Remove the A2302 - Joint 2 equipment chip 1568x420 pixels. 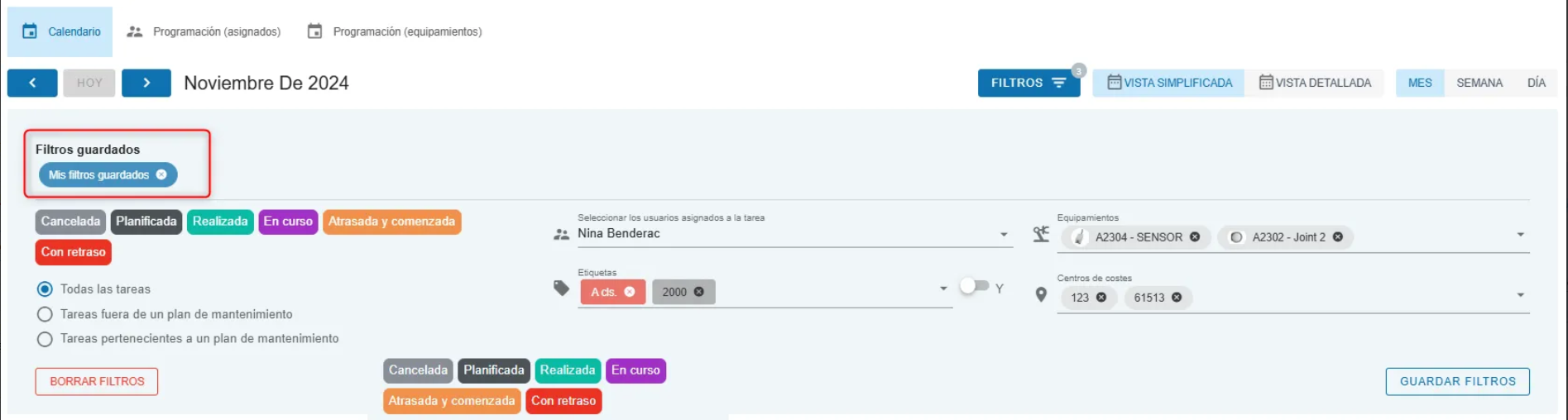point(1338,237)
